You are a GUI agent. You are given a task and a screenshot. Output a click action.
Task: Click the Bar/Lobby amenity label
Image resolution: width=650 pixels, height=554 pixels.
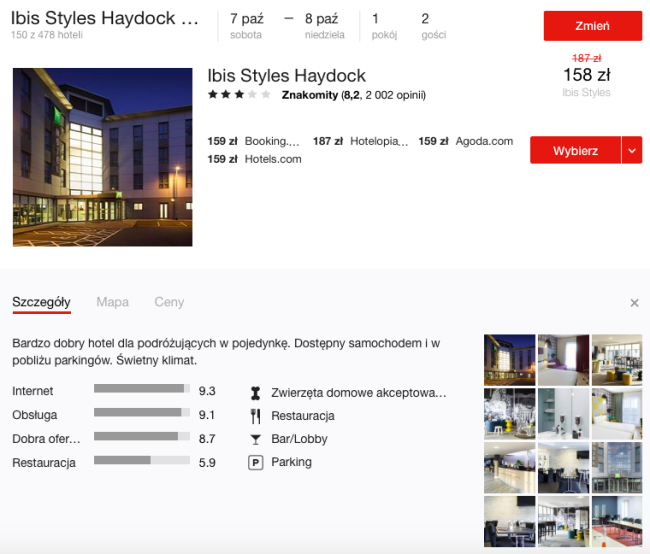(299, 439)
